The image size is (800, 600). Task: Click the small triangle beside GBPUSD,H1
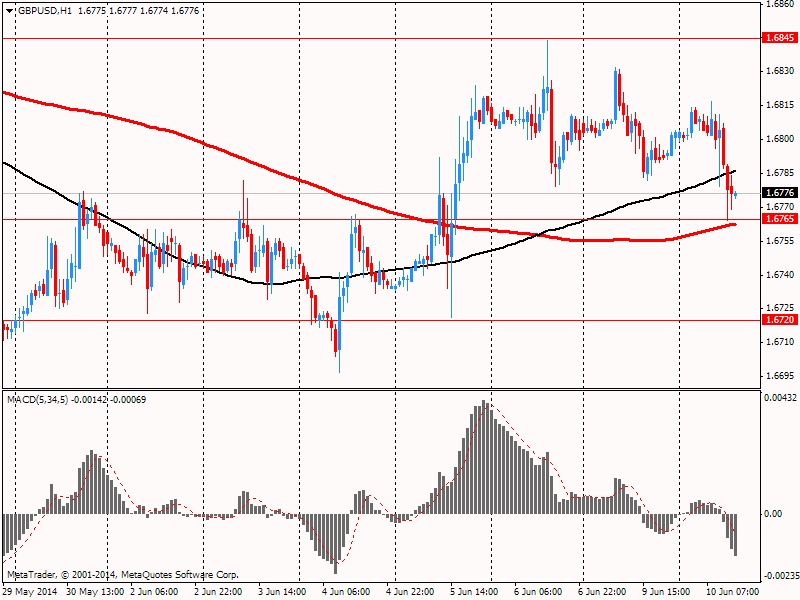coord(8,9)
